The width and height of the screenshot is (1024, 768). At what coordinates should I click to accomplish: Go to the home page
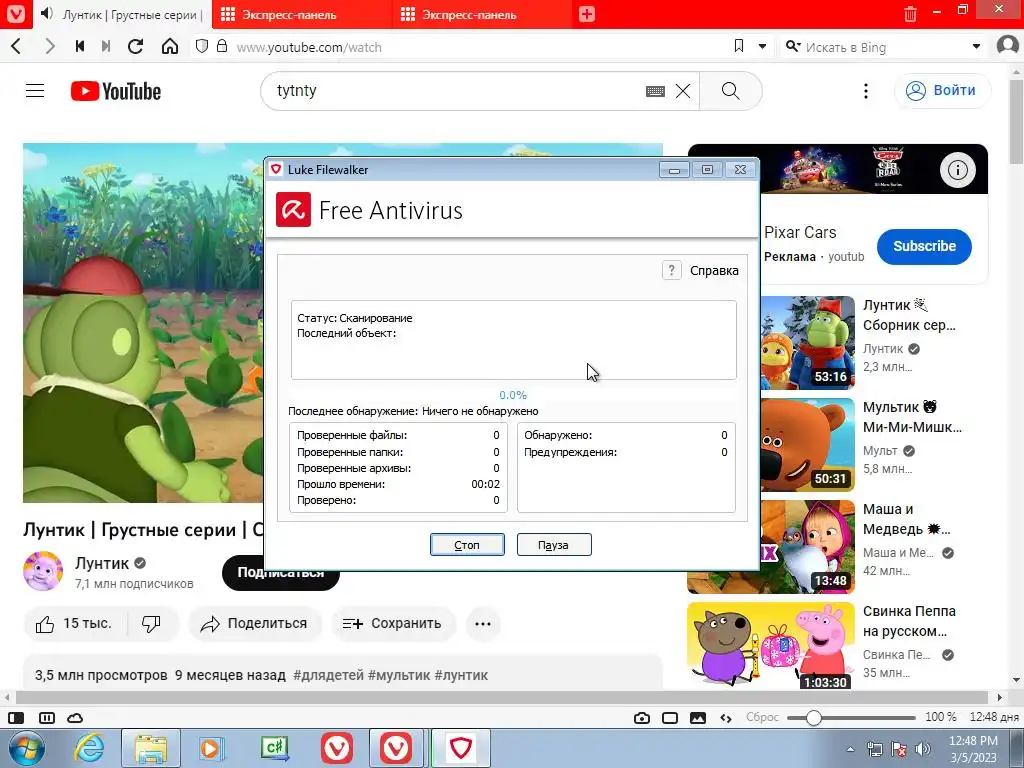170,46
